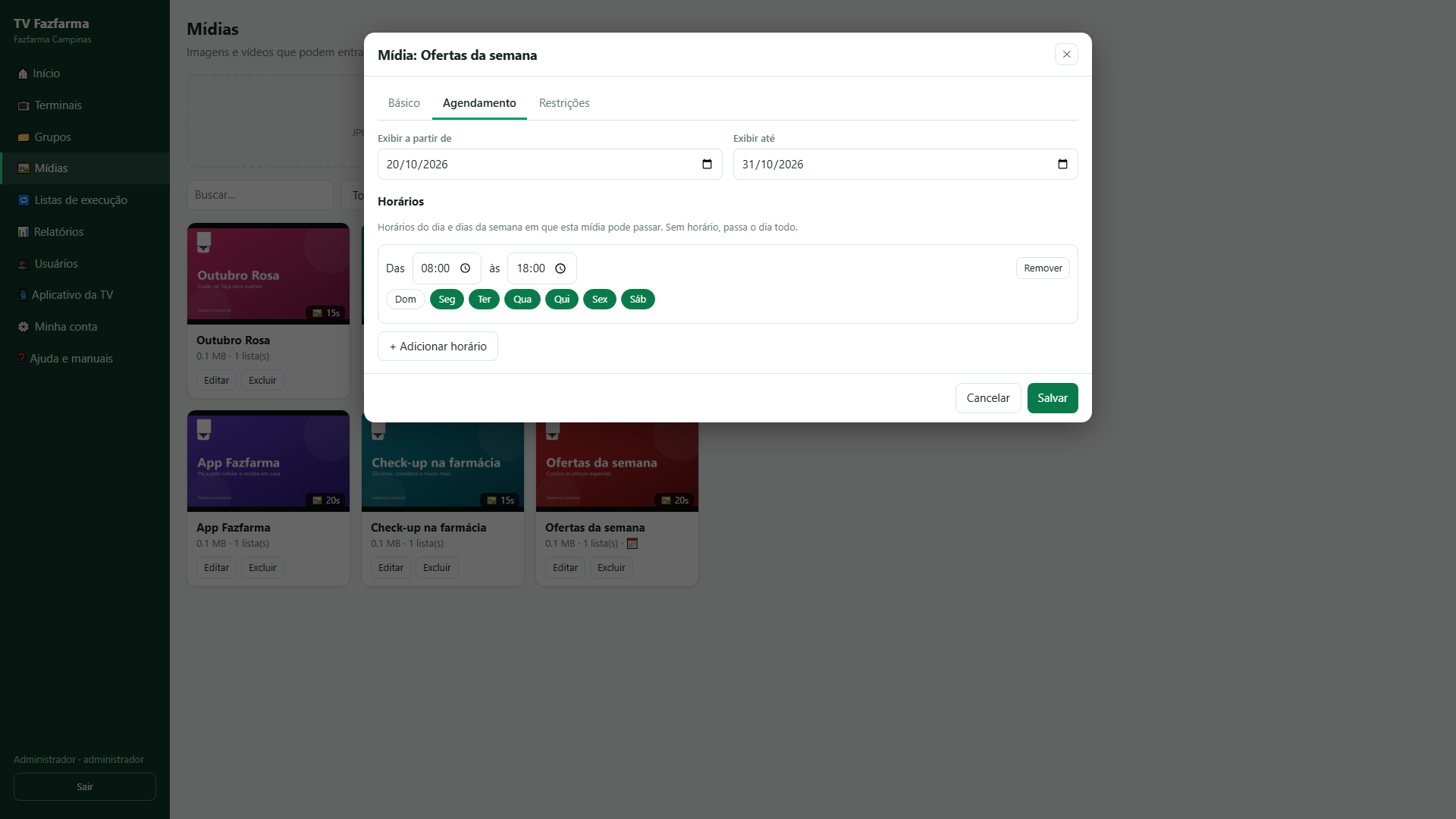Click Listas de execução icon in sidebar

pos(24,200)
